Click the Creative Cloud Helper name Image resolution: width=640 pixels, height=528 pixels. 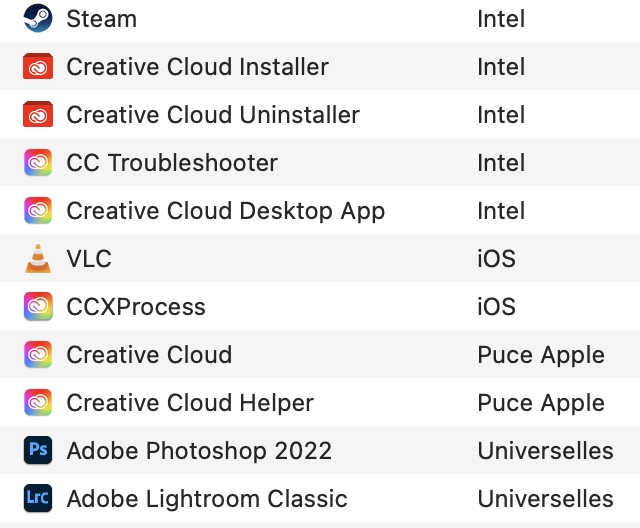[x=190, y=403]
